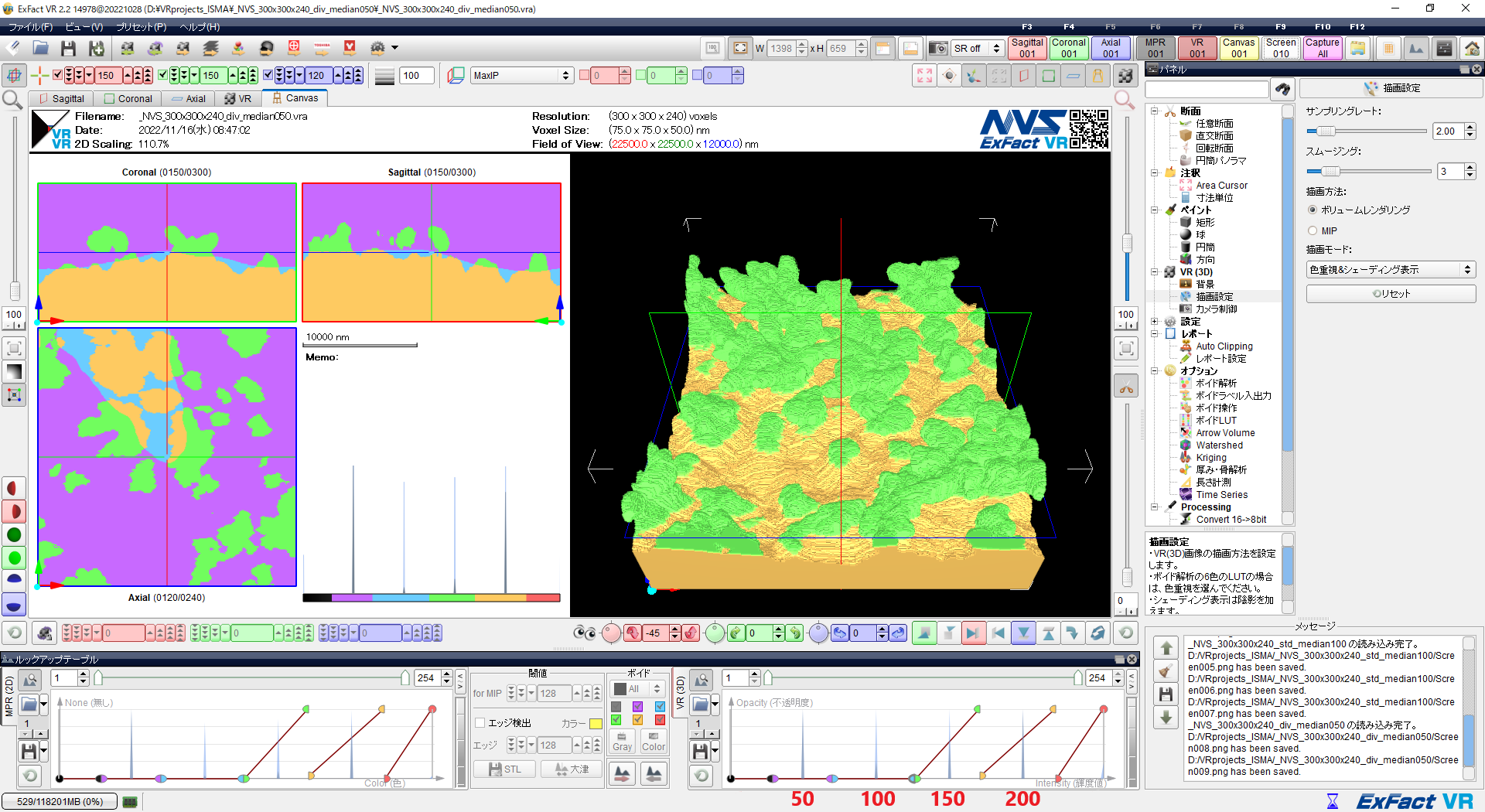Image resolution: width=1485 pixels, height=812 pixels.
Task: Click the home icon at top right
Action: 1472,48
